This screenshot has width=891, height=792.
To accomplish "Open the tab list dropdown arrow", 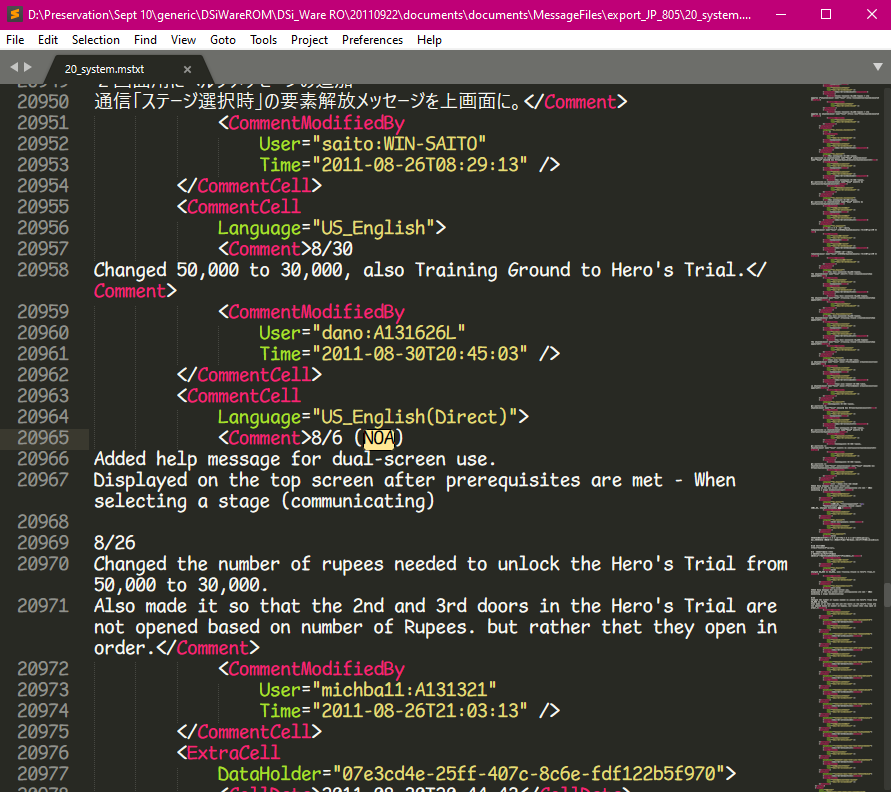I will click(877, 67).
